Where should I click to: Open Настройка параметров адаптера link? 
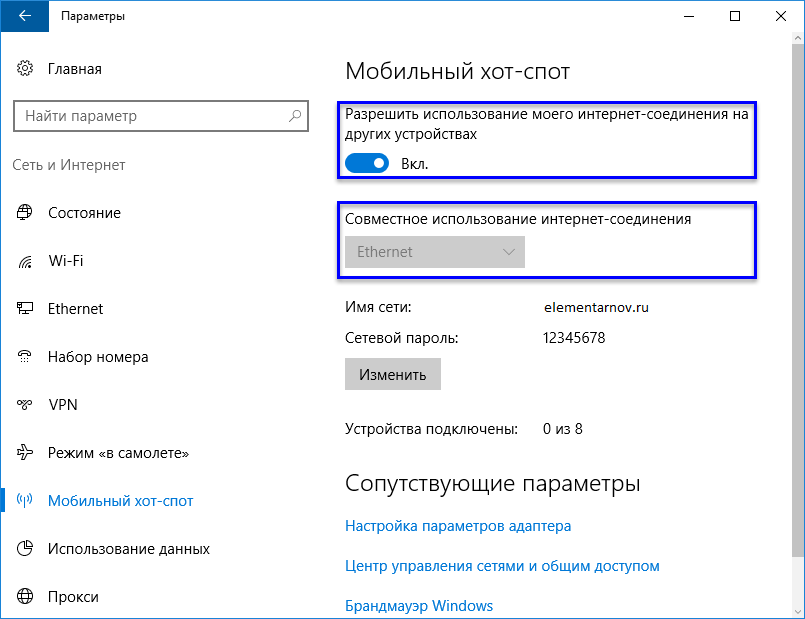tap(458, 525)
